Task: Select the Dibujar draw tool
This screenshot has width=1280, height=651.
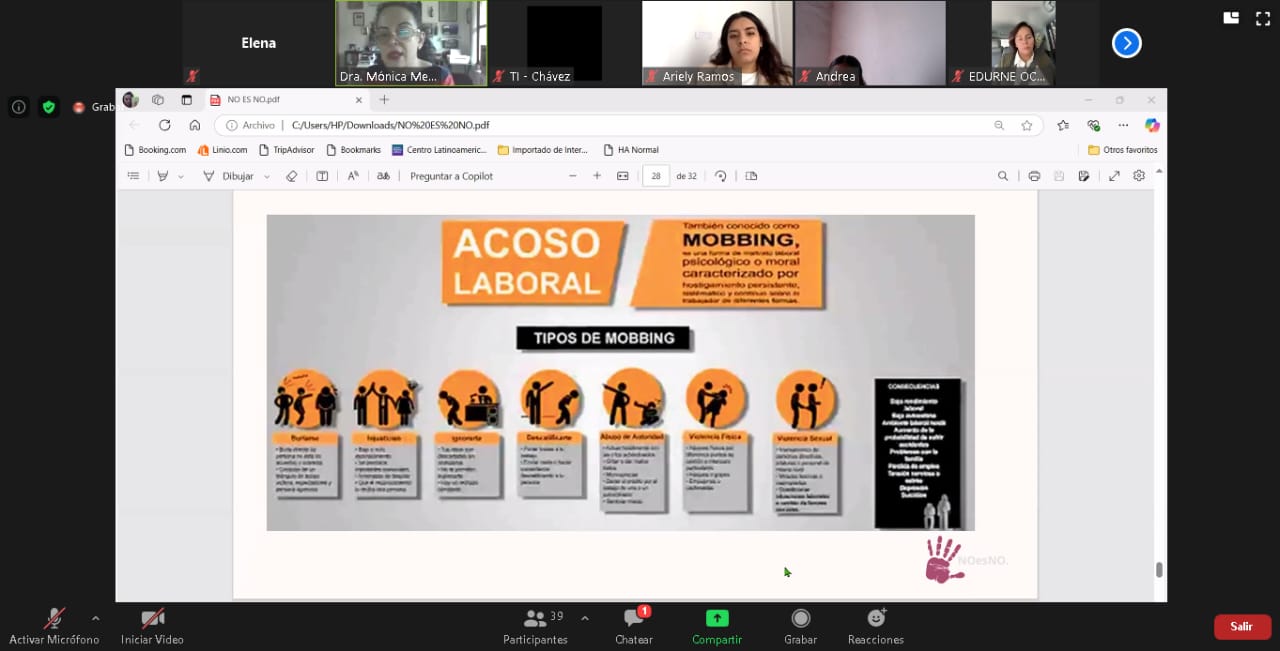Action: coord(229,176)
